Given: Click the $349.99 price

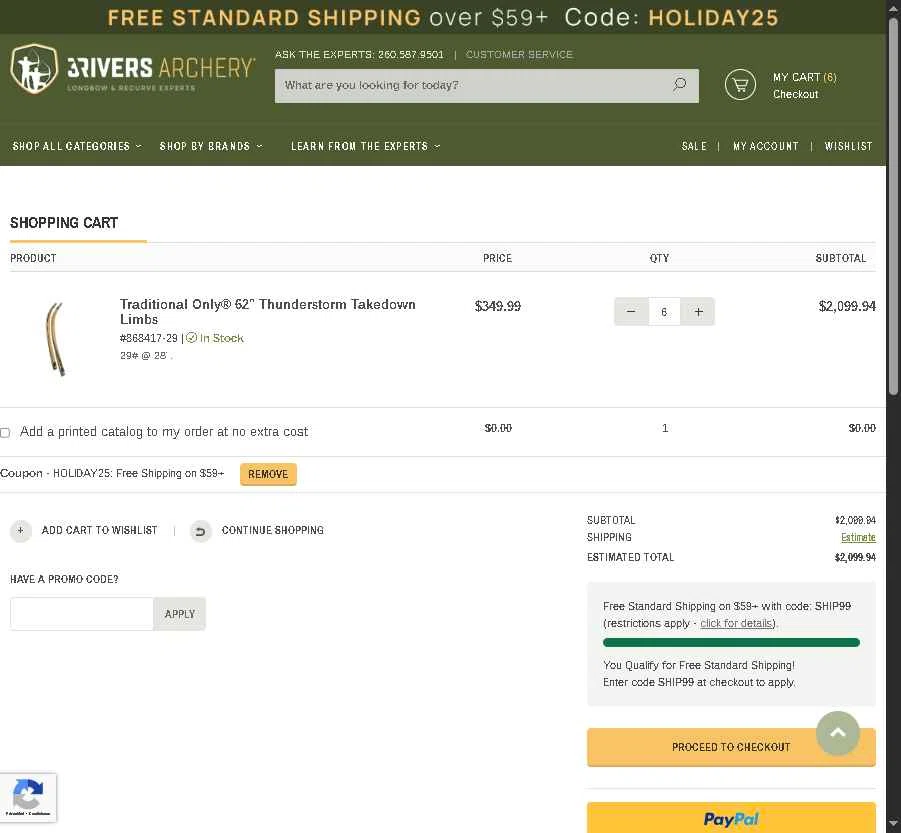Looking at the screenshot, I should click(498, 306).
